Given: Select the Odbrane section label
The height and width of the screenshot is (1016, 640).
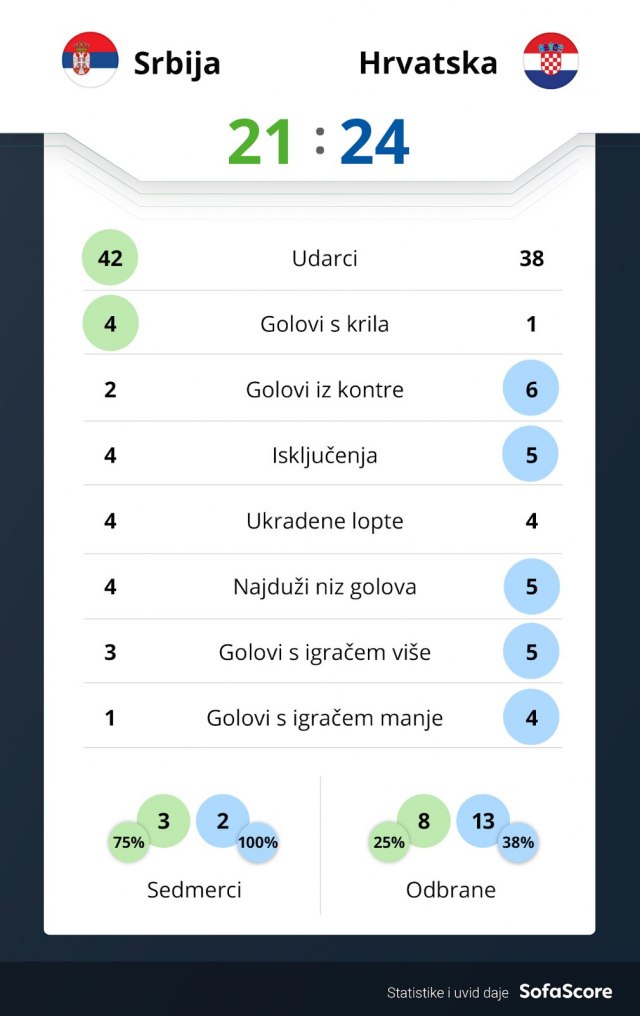Looking at the screenshot, I should [451, 890].
